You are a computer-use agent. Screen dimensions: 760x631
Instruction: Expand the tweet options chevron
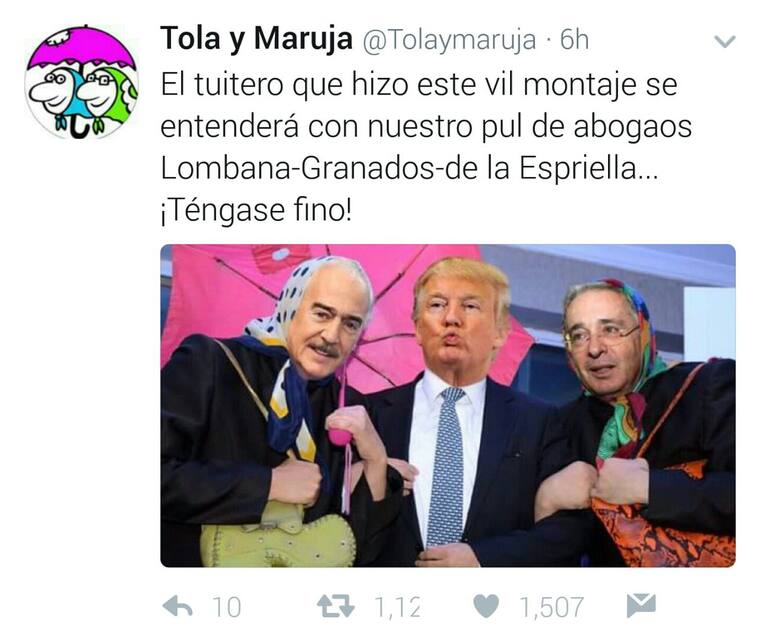725,41
